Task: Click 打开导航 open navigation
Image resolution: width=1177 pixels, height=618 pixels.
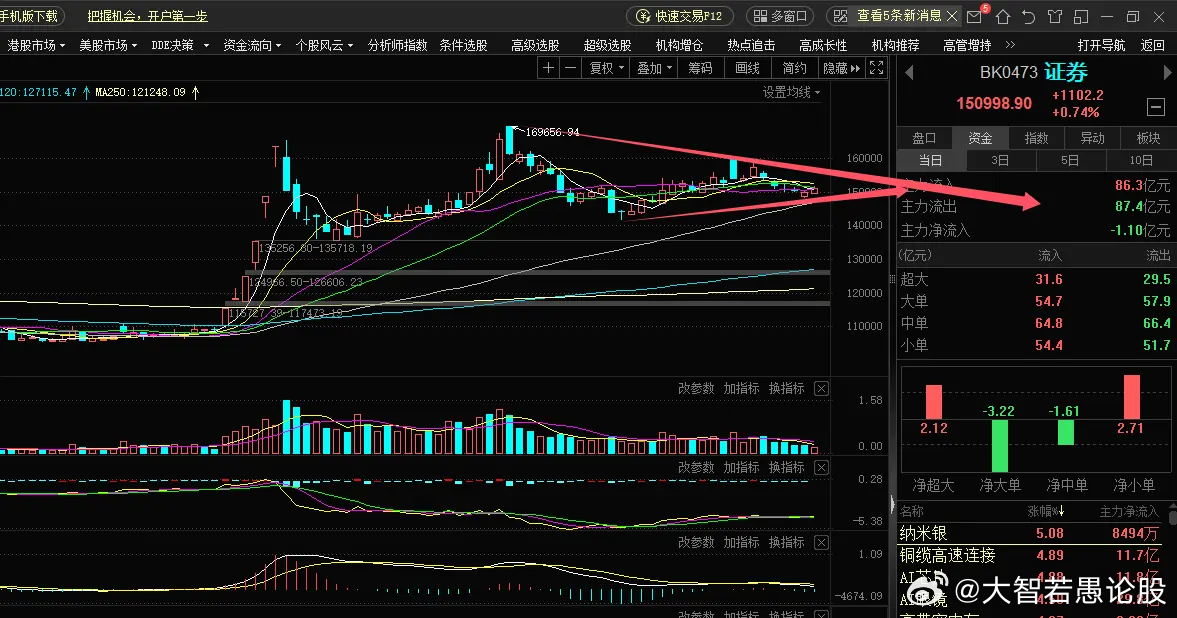Action: (x=1101, y=45)
